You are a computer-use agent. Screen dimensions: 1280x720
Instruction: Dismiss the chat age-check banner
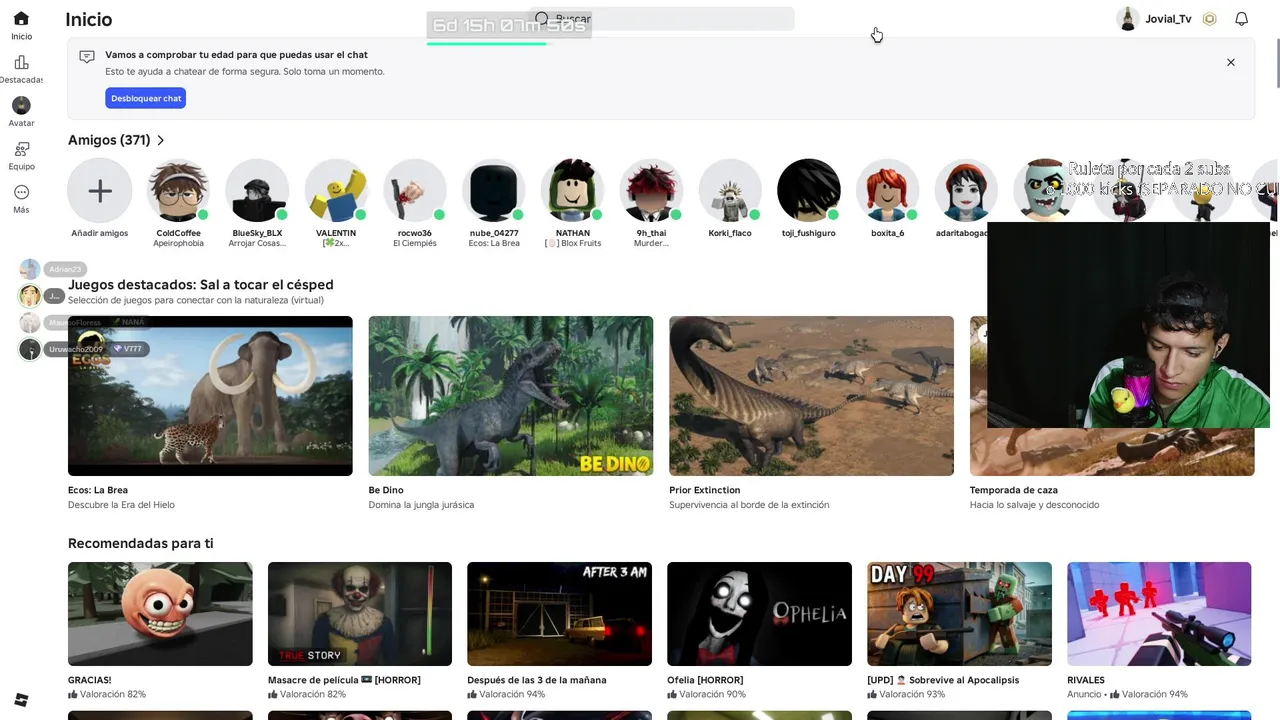pyautogui.click(x=1231, y=62)
